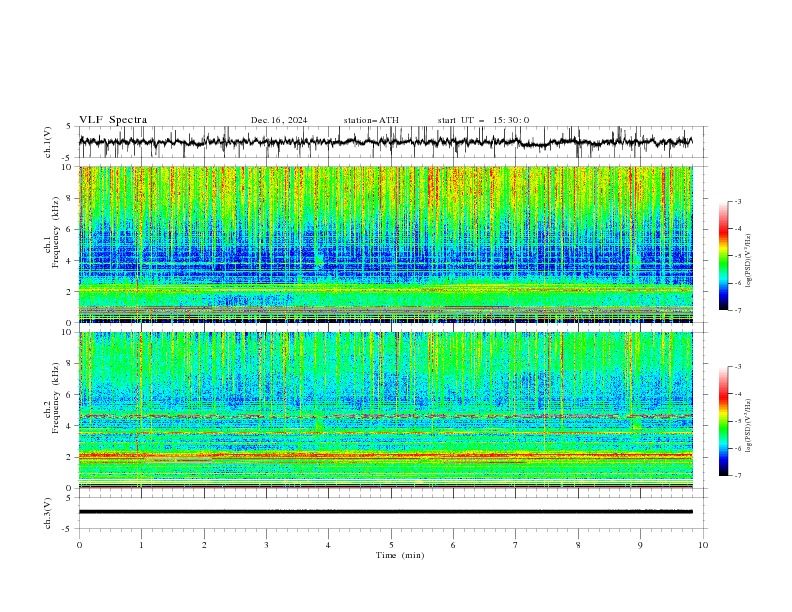Click the "station=ATH" header label

click(371, 120)
